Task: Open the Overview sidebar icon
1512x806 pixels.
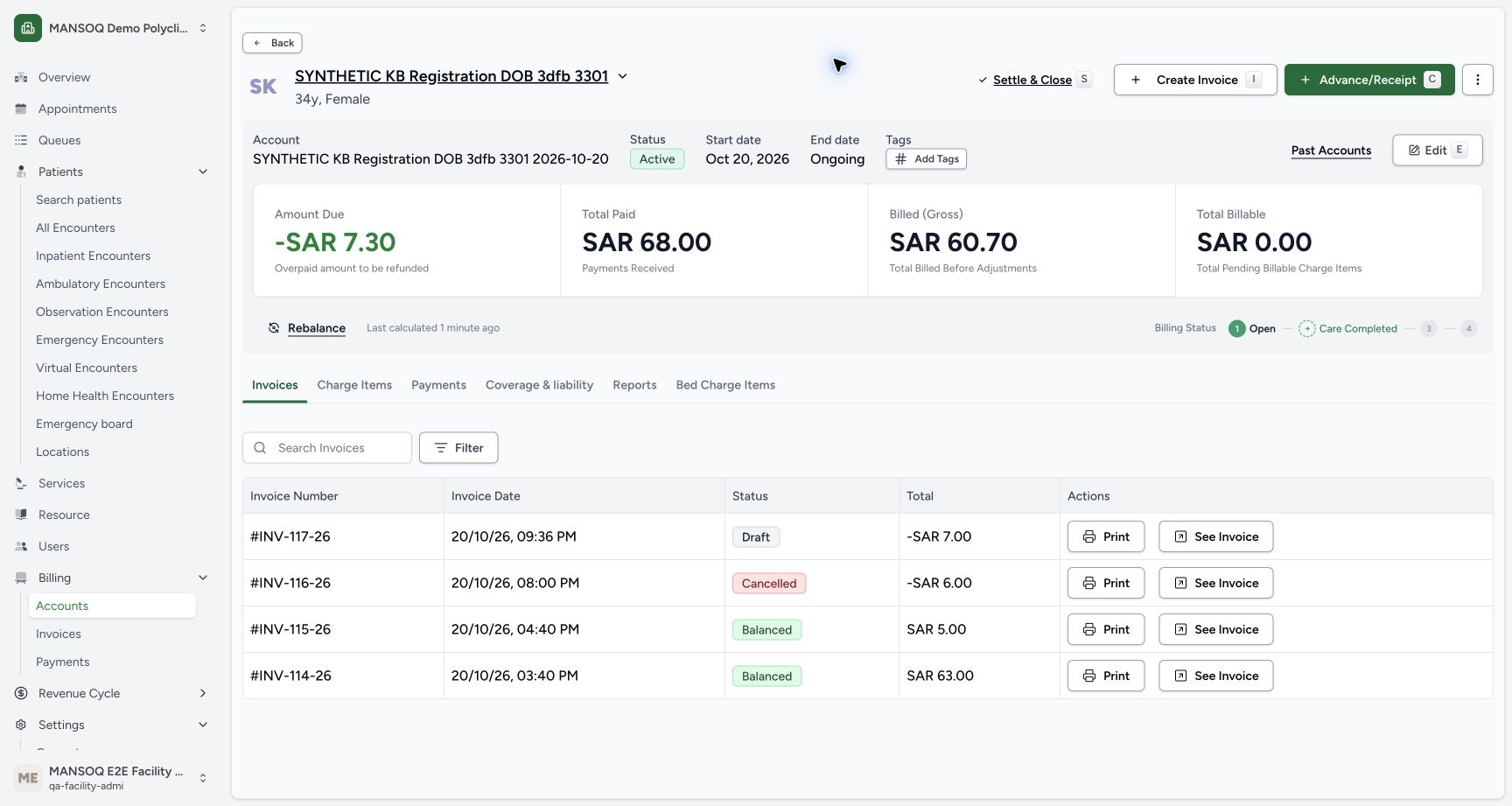Action: point(21,77)
